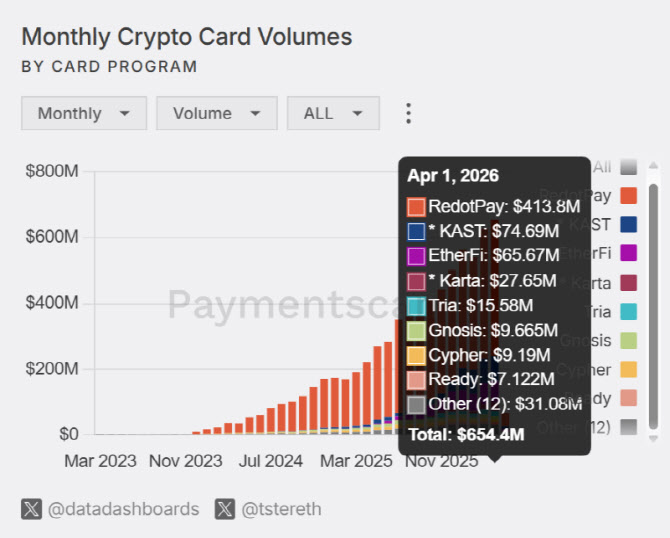Click the legend scrollbar up arrow
Viewport: 670px width, 538px height.
click(653, 165)
